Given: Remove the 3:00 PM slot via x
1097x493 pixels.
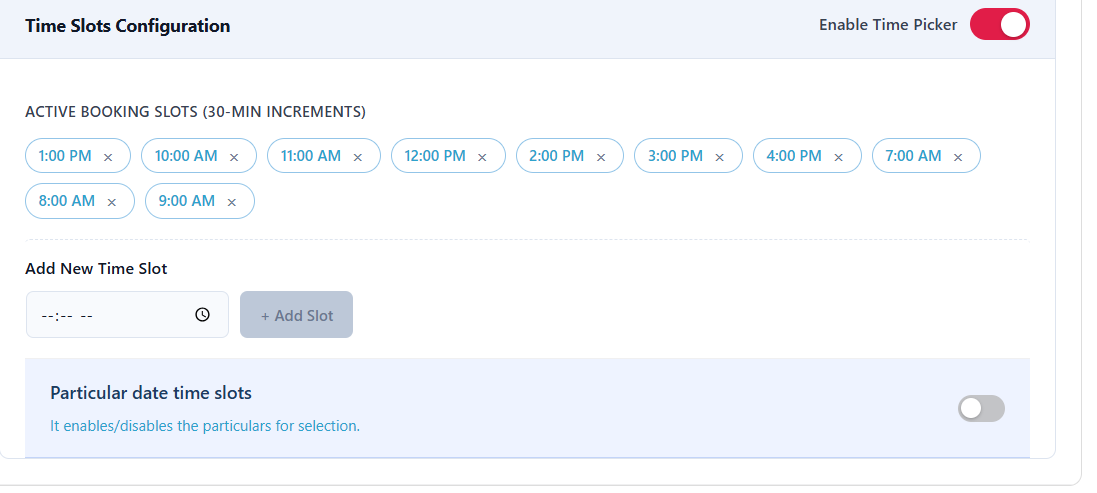Looking at the screenshot, I should pos(719,157).
